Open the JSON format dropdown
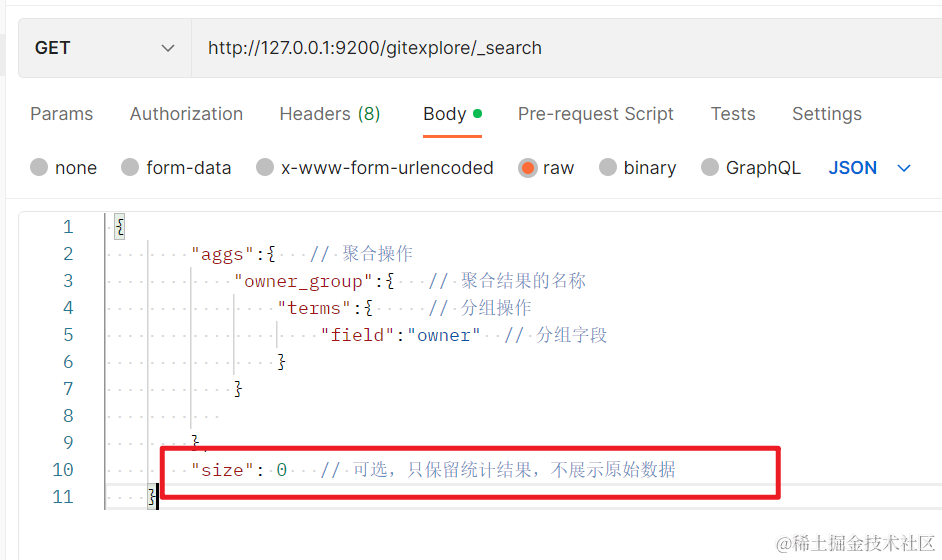Screen dimensions: 942x560 coord(870,168)
